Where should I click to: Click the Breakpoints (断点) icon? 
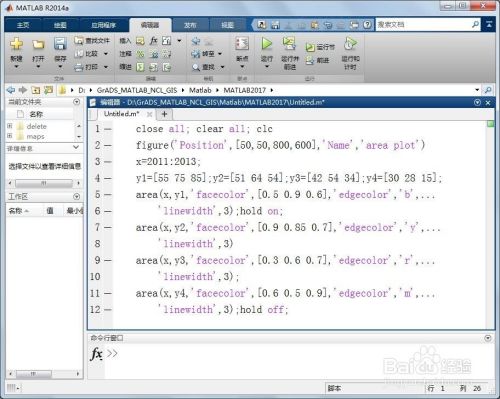click(242, 44)
